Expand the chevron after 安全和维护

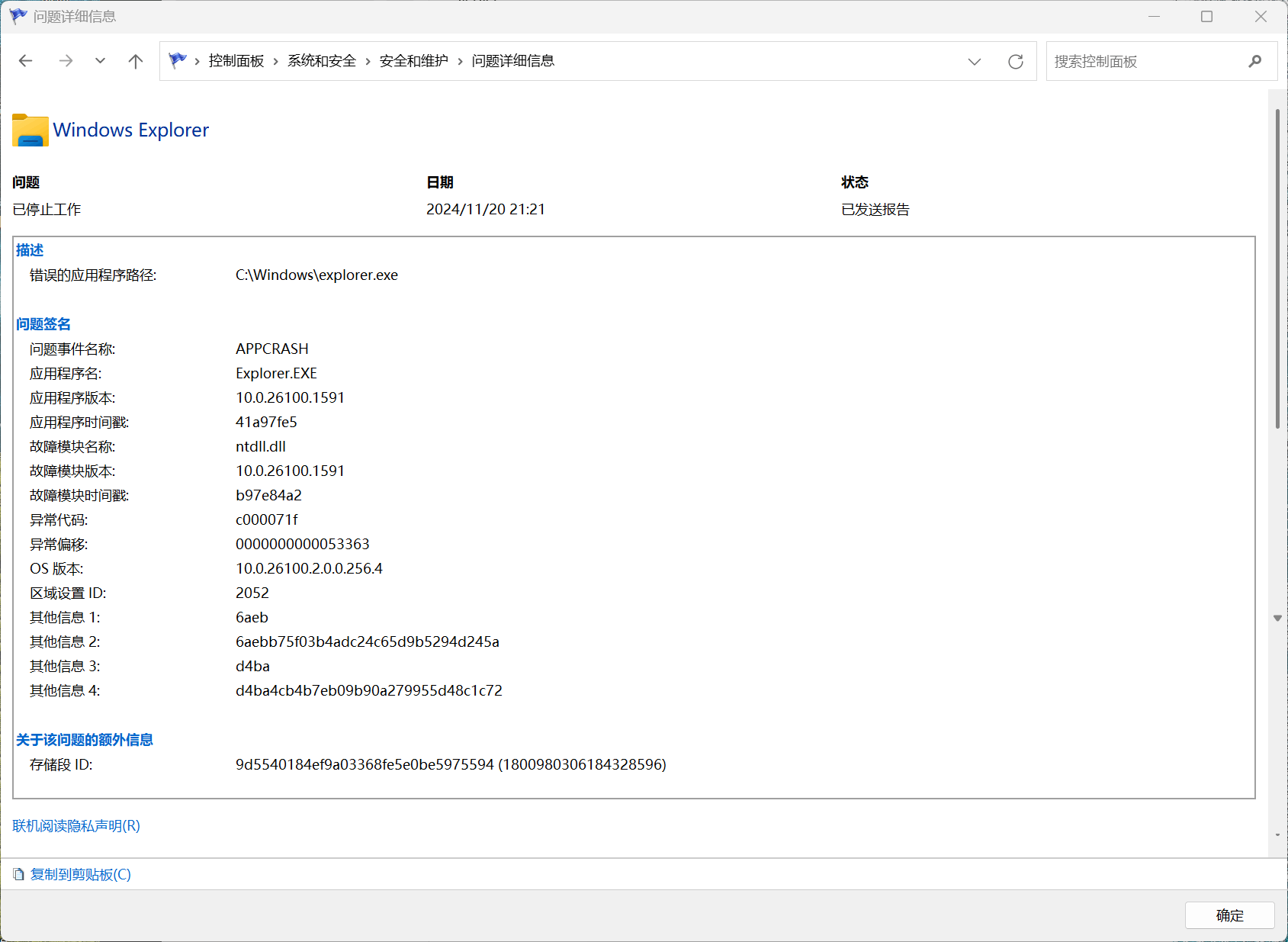pyautogui.click(x=461, y=61)
